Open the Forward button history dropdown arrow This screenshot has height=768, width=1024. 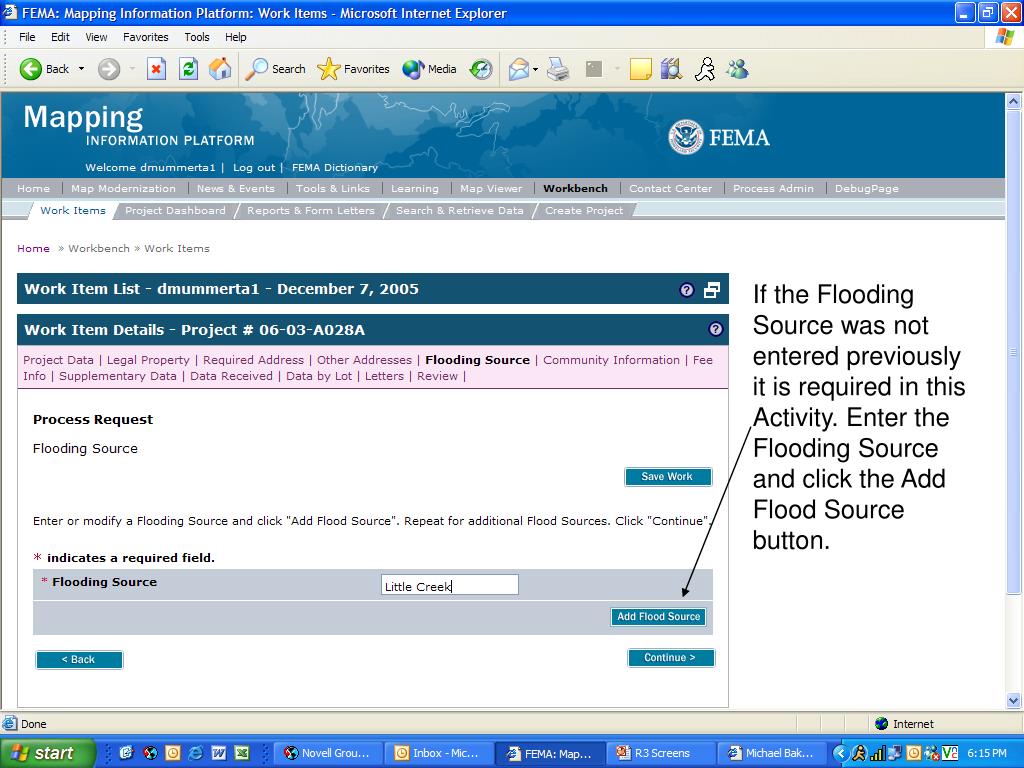(x=132, y=69)
